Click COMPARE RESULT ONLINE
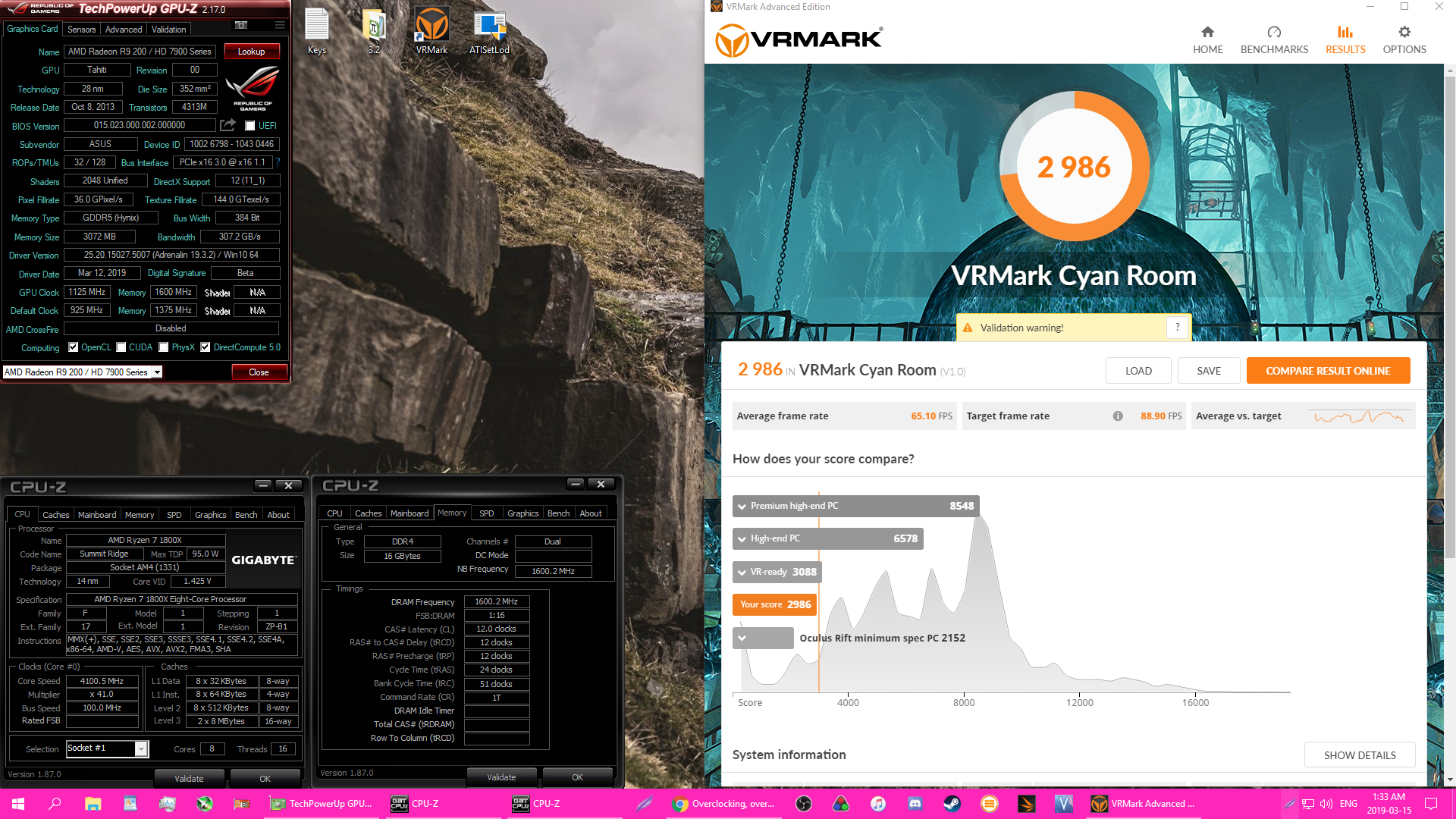The image size is (1456, 819). [x=1328, y=371]
